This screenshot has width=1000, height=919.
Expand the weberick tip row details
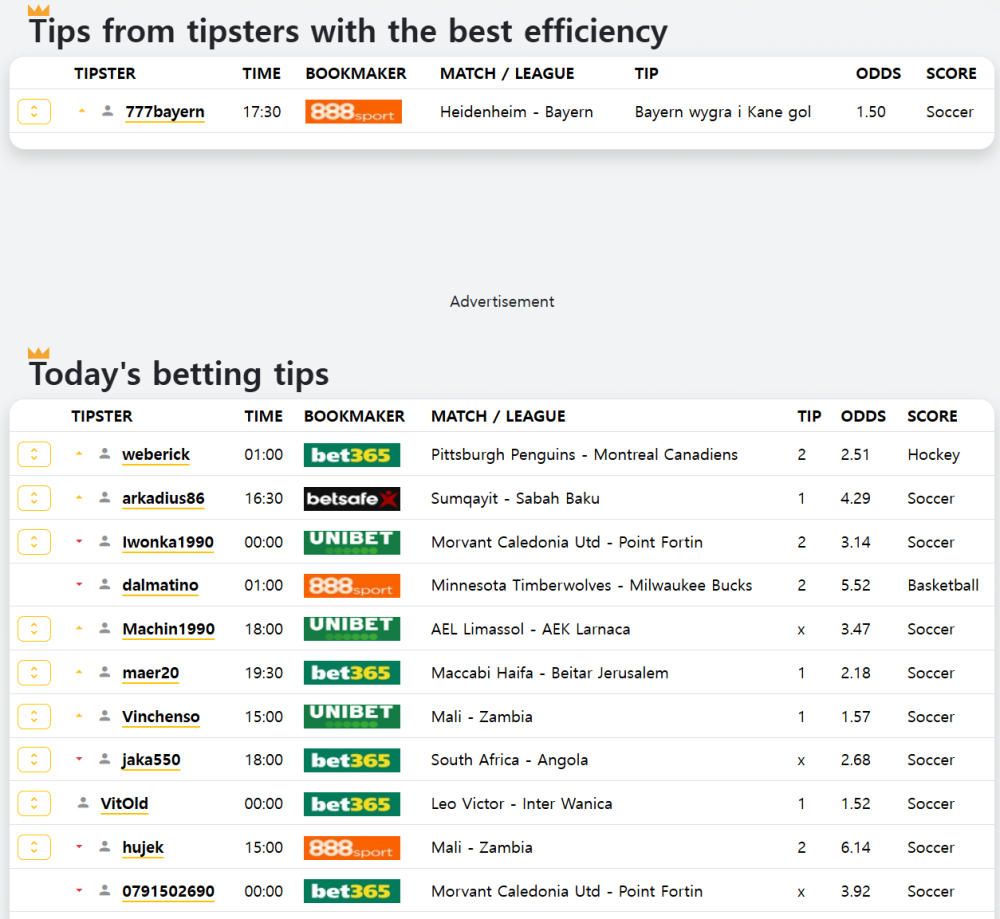click(x=34, y=455)
